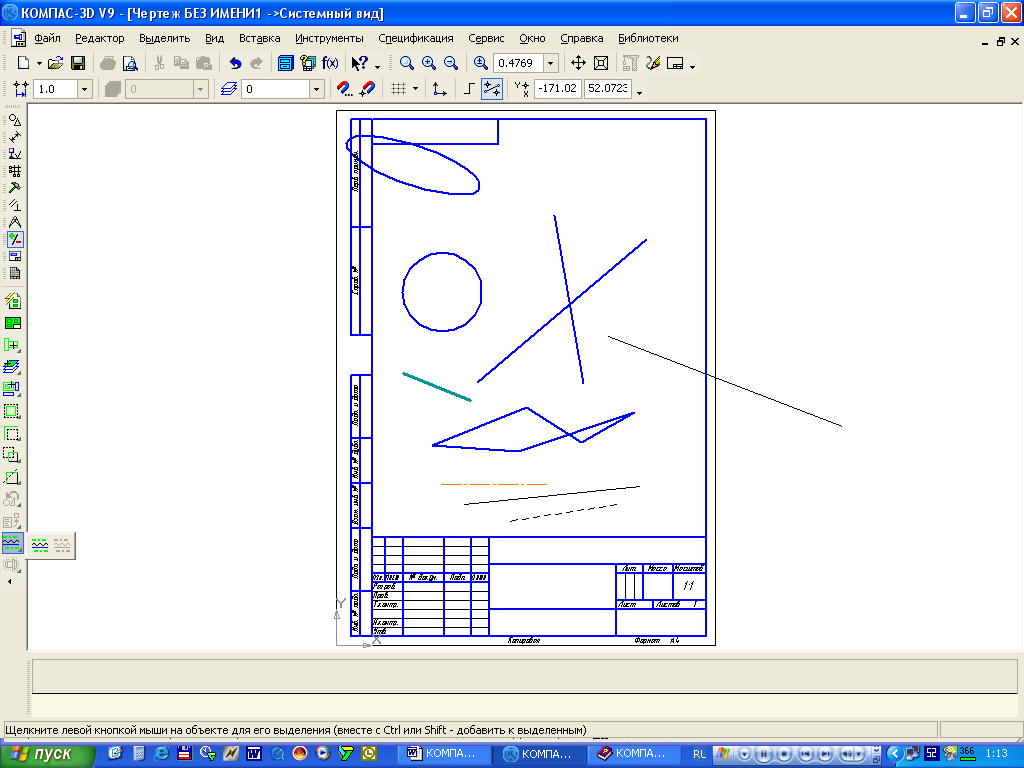Click the X coordinate field -171.02

coord(558,88)
